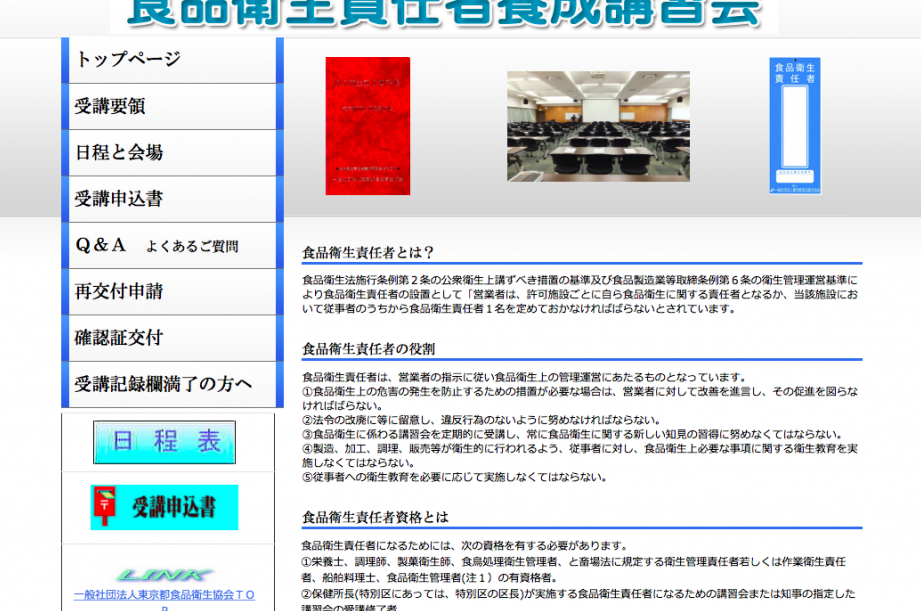Click the 食品衛生責任者の役割 section heading
Viewport: 921px width, 611px height.
[368, 349]
